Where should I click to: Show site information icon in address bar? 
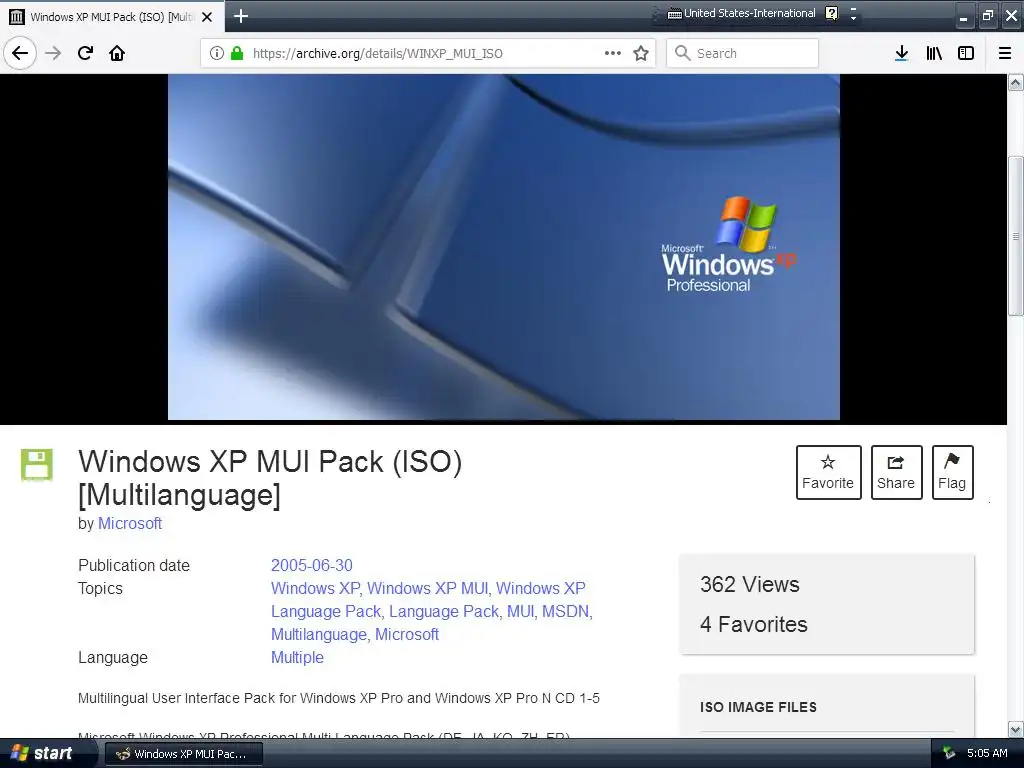point(217,53)
